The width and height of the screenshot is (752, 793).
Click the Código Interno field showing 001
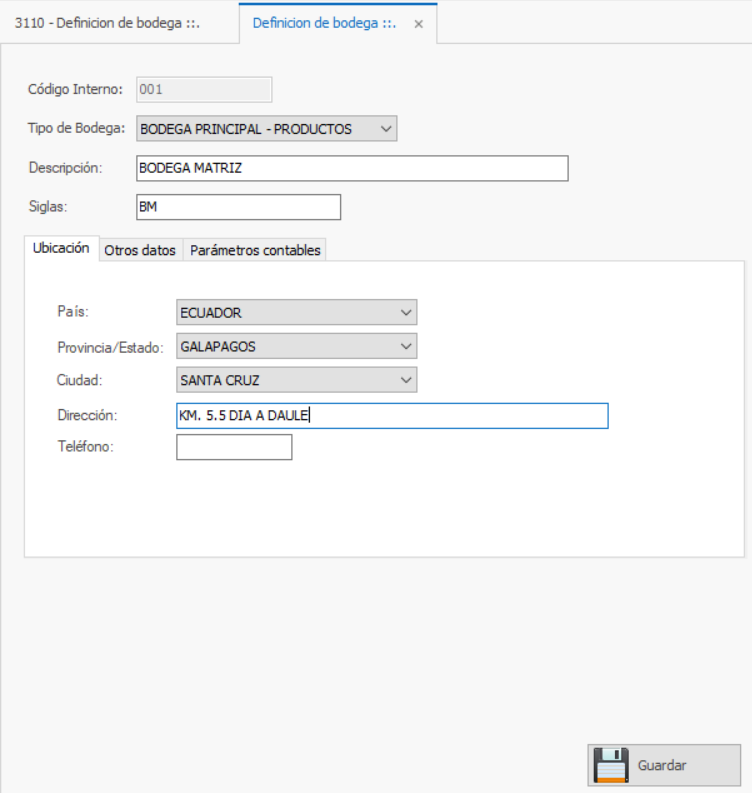(203, 90)
